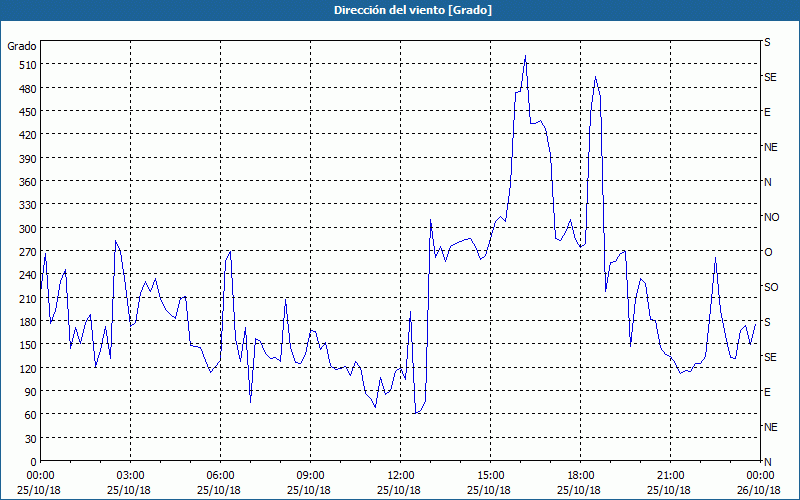Select the 120 value on the y-axis
The height and width of the screenshot is (500, 800).
[x=28, y=369]
